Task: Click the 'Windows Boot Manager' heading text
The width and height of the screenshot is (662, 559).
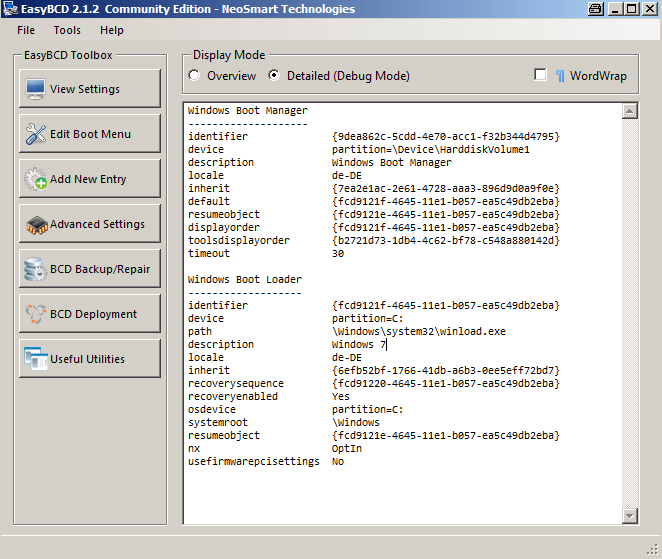Action: pos(248,111)
